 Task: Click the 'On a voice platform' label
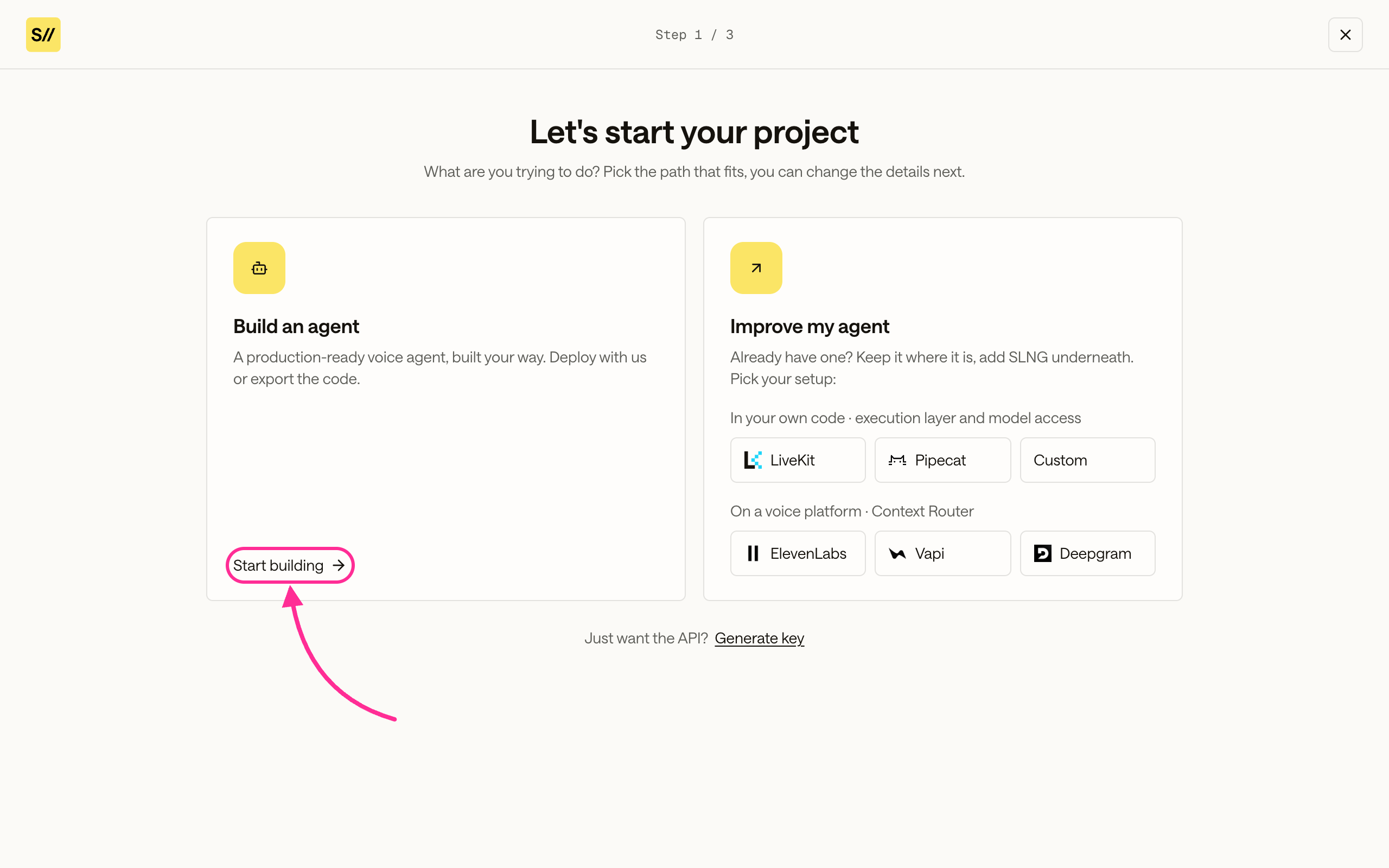click(852, 511)
